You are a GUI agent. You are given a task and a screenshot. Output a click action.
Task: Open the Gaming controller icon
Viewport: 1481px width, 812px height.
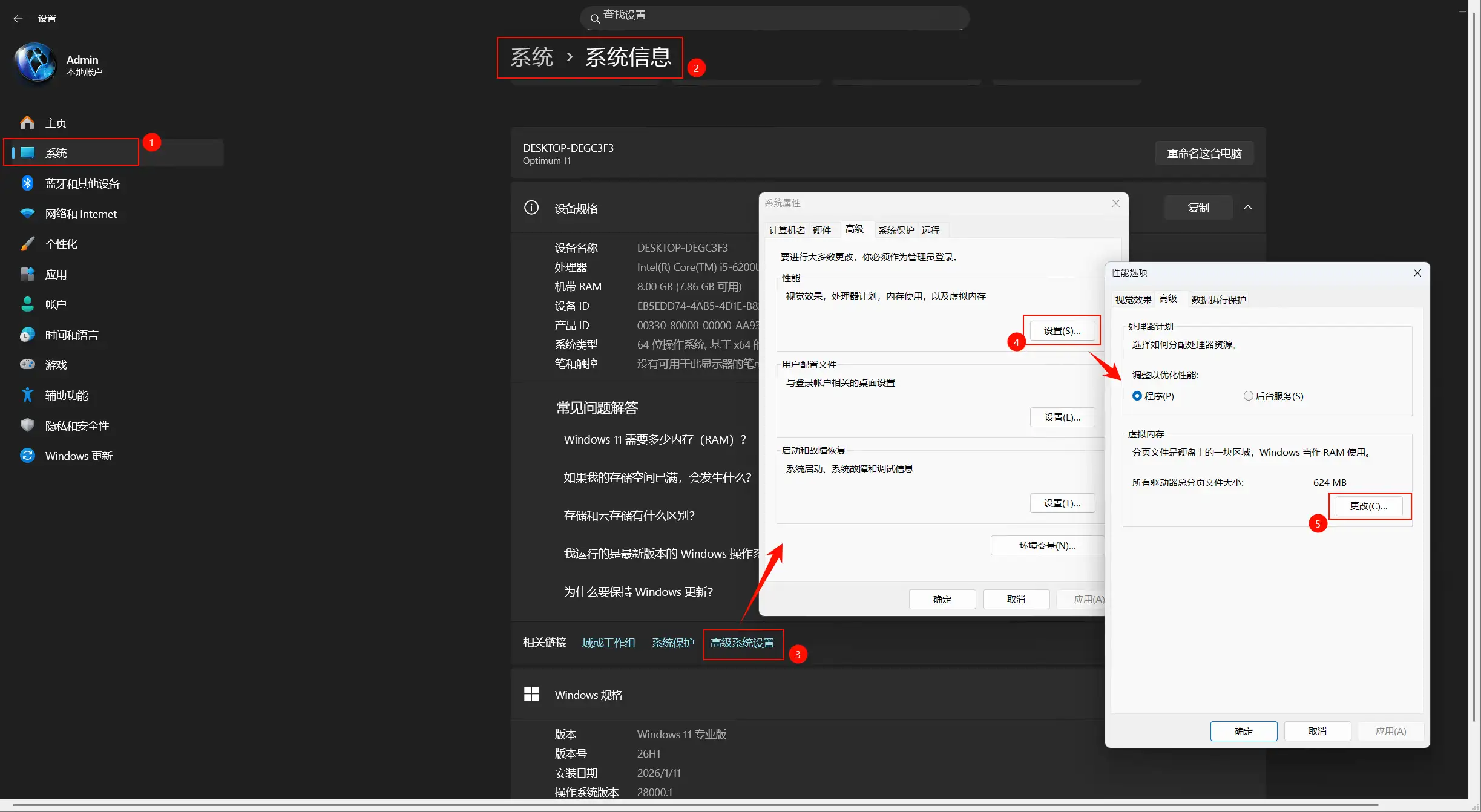tap(27, 365)
